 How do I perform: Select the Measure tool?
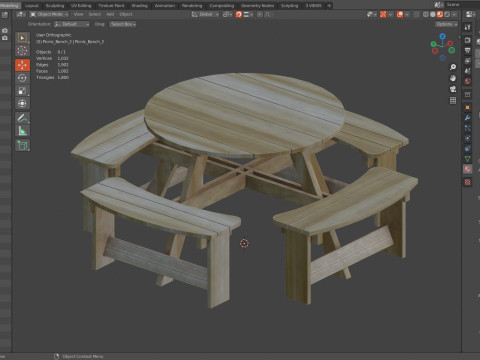coord(22,131)
